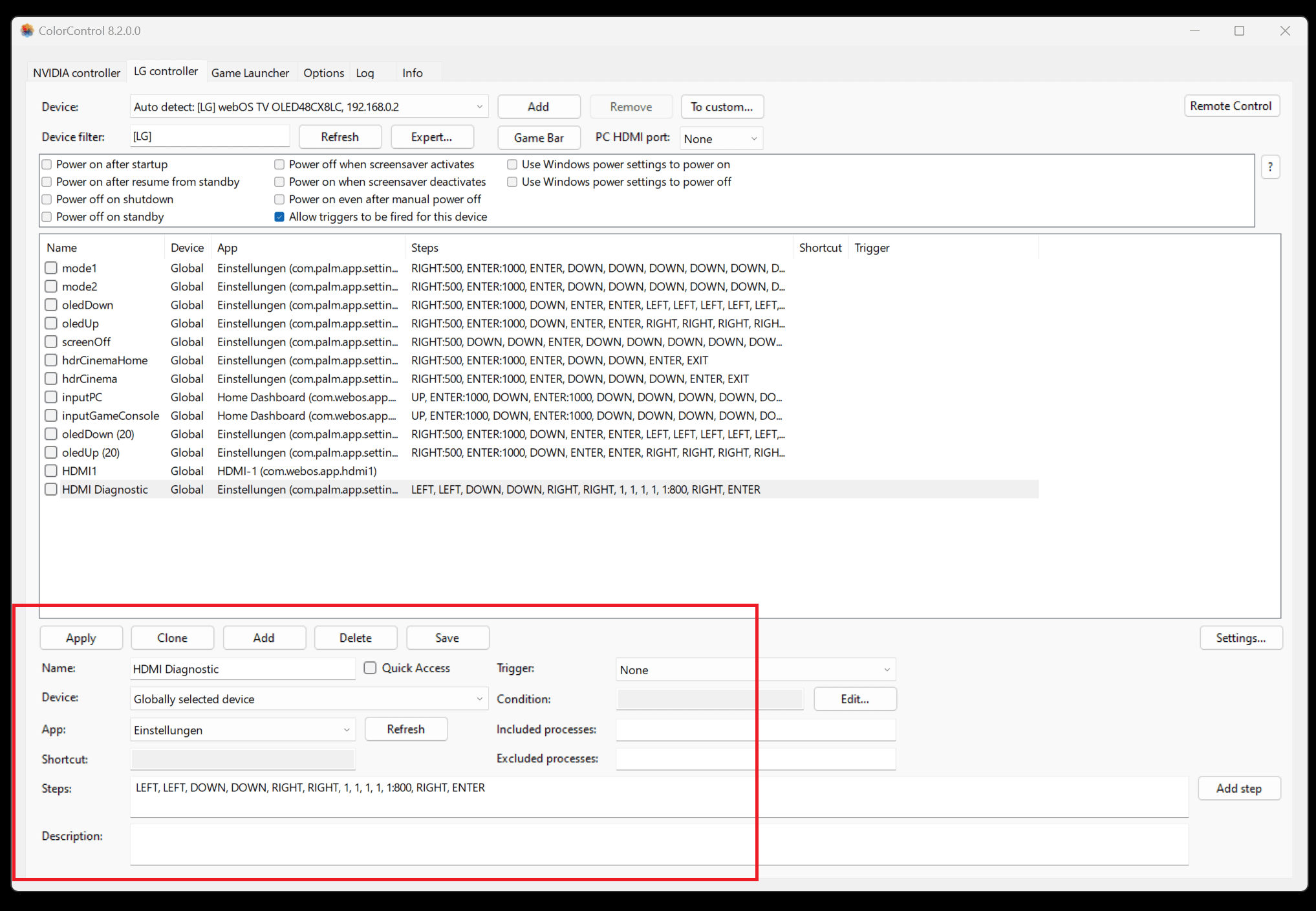The width and height of the screenshot is (1316, 911).
Task: Open the Settings... button
Action: coord(1240,638)
